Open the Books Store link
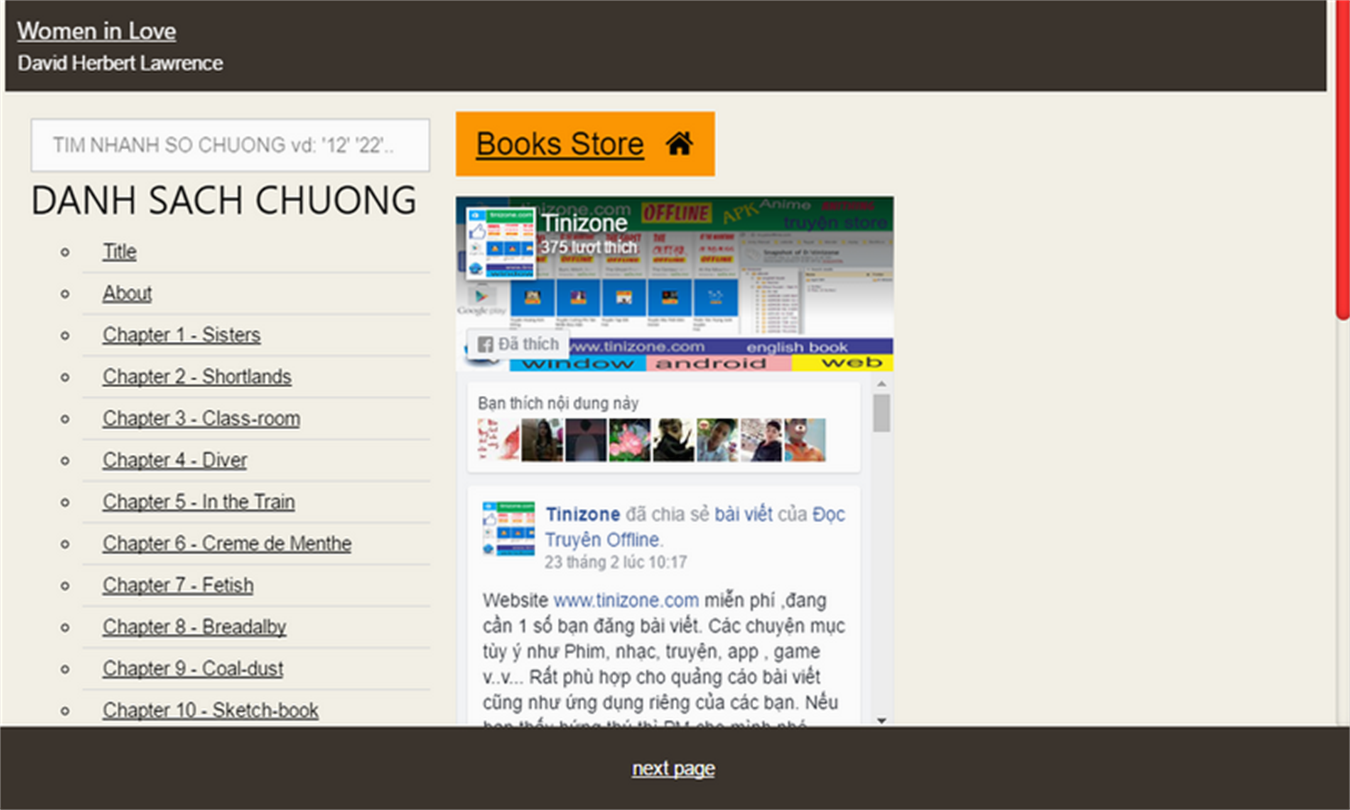The height and width of the screenshot is (810, 1350). (x=560, y=144)
